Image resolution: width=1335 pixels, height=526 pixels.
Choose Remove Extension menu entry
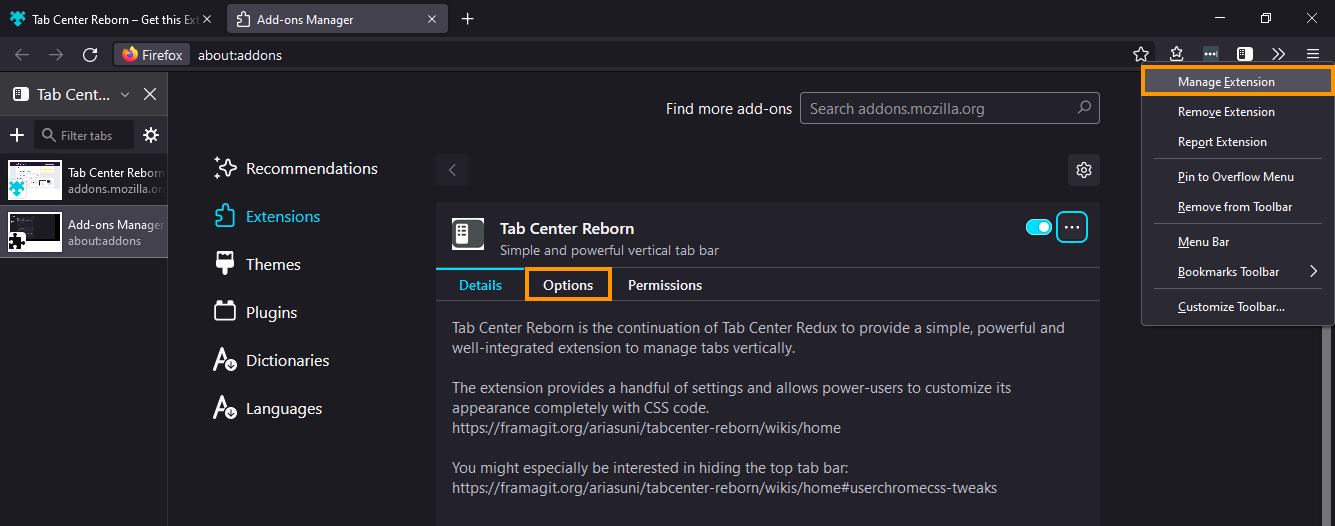pyautogui.click(x=1238, y=112)
